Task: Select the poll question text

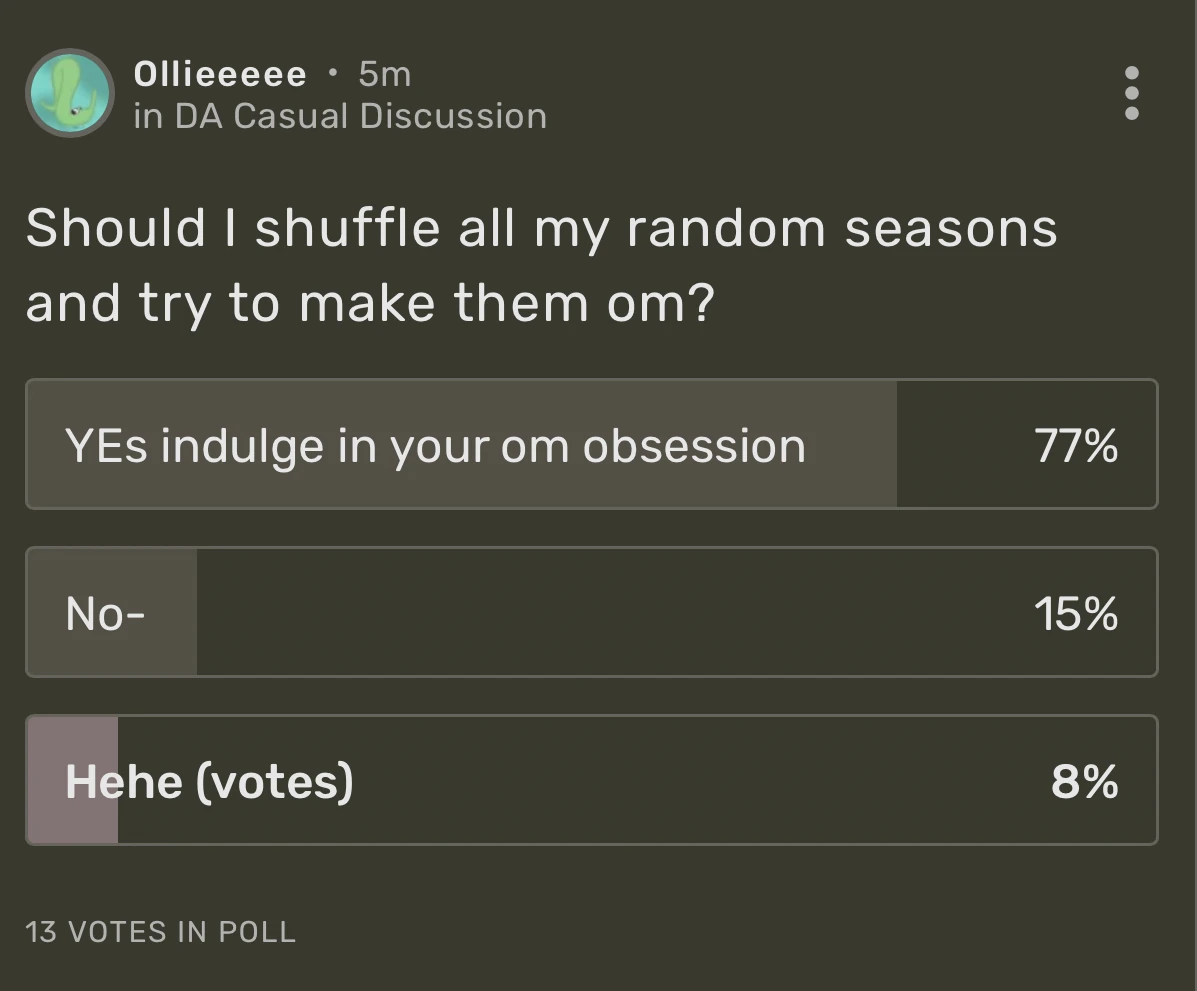Action: pos(540,263)
